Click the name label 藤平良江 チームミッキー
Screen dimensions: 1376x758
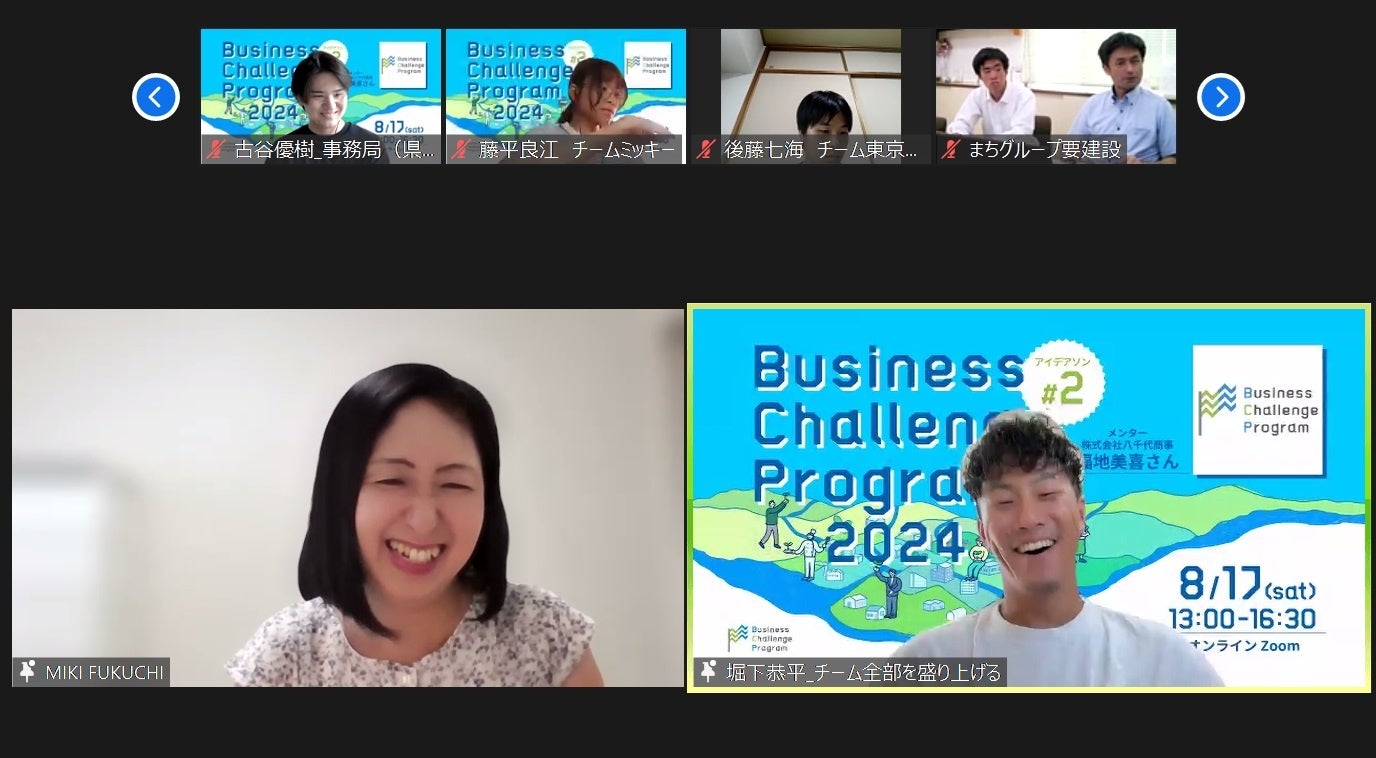point(578,150)
